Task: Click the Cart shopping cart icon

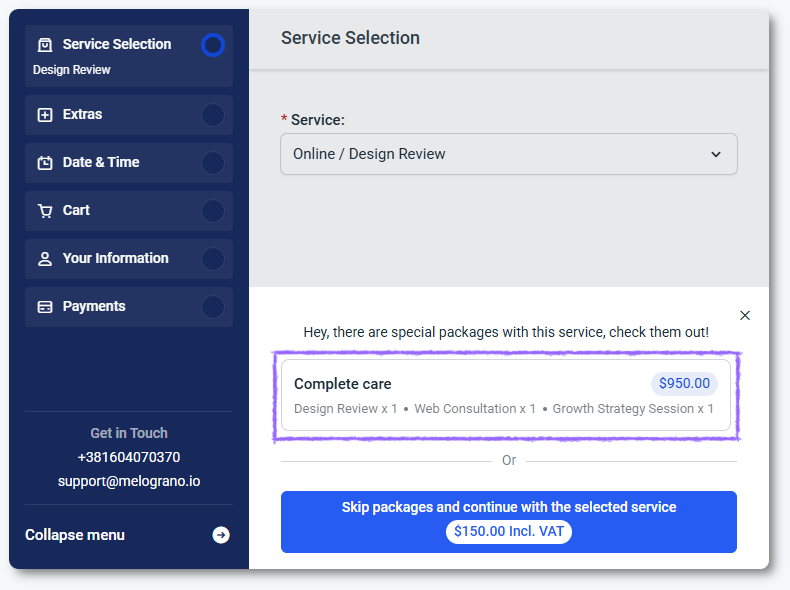Action: pyautogui.click(x=44, y=211)
